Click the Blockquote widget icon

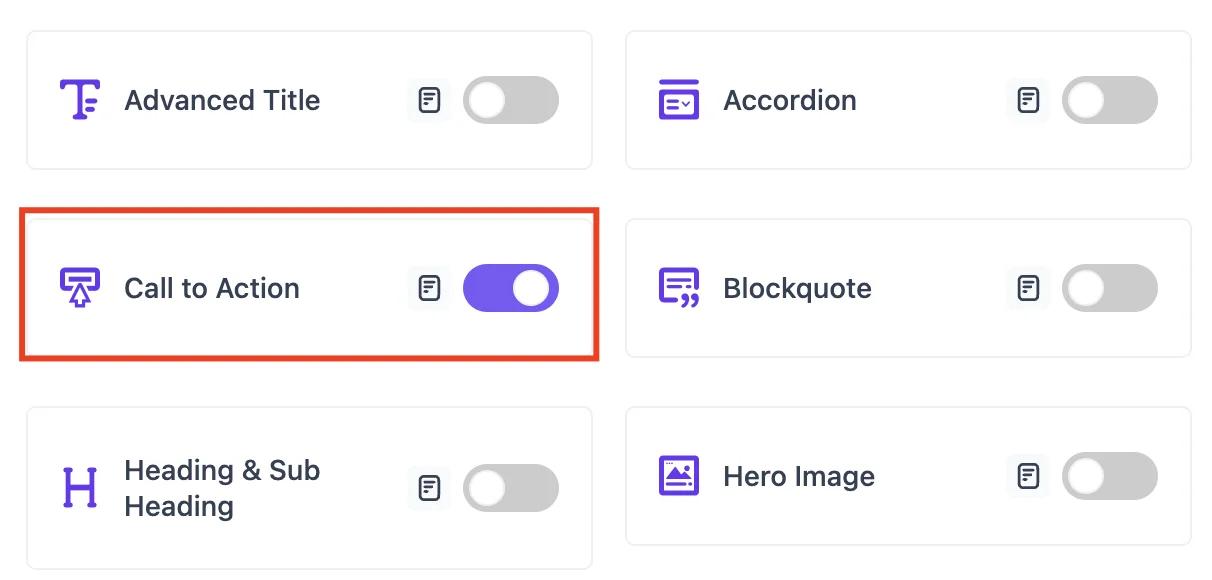tap(679, 287)
